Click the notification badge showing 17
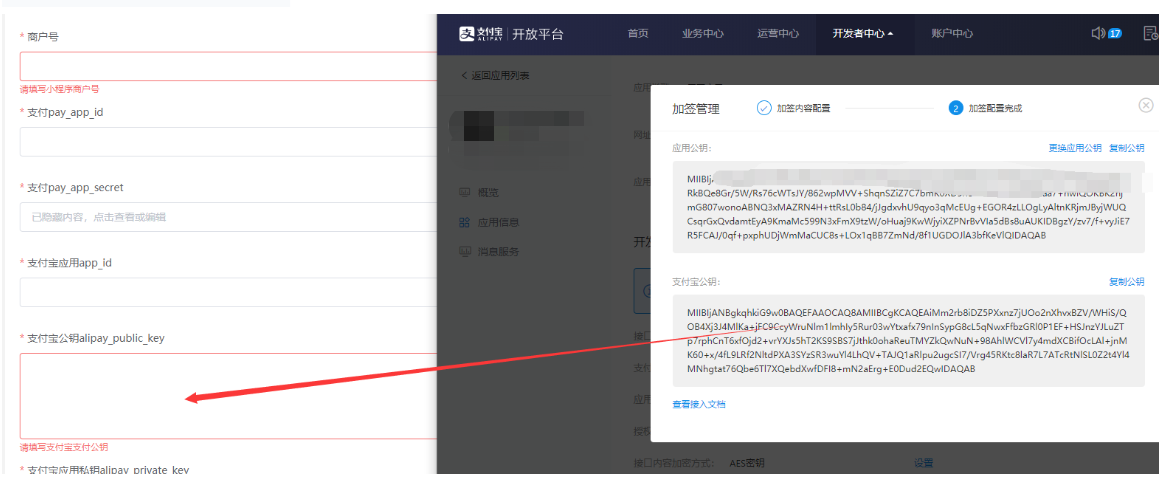This screenshot has width=1159, height=483. 1115,33
